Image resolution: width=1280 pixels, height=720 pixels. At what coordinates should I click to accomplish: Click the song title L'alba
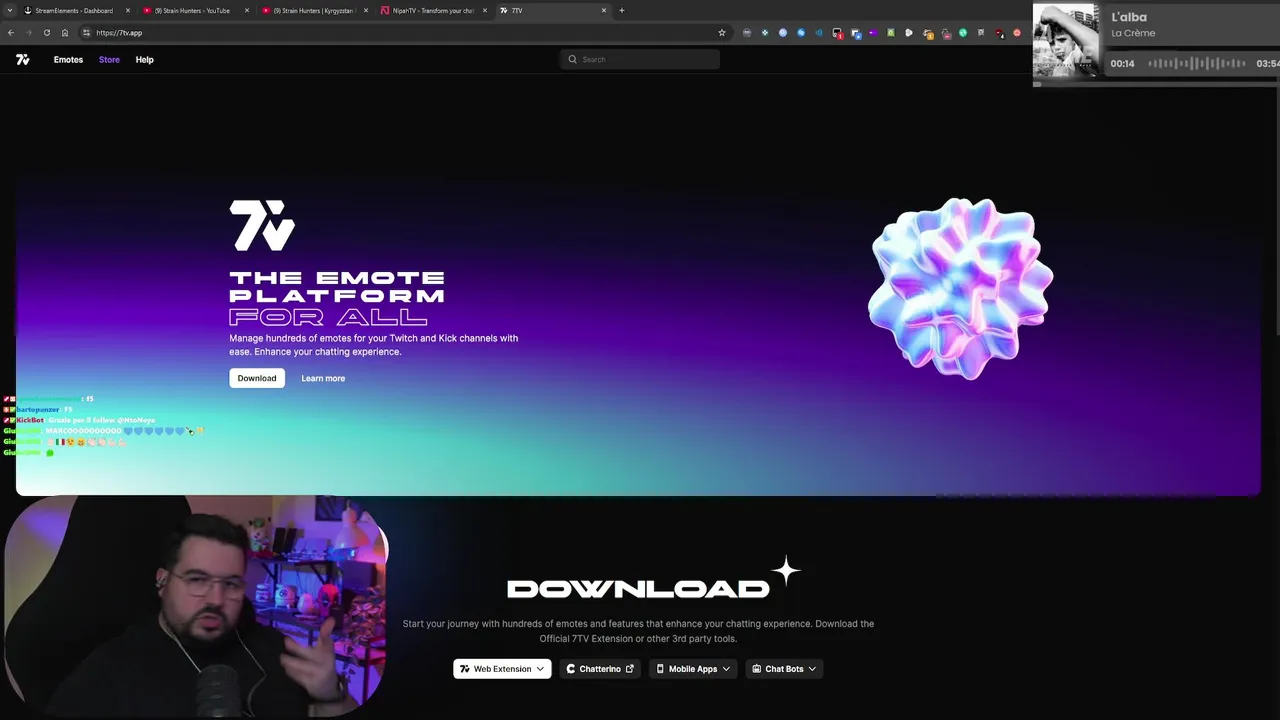tap(1129, 17)
